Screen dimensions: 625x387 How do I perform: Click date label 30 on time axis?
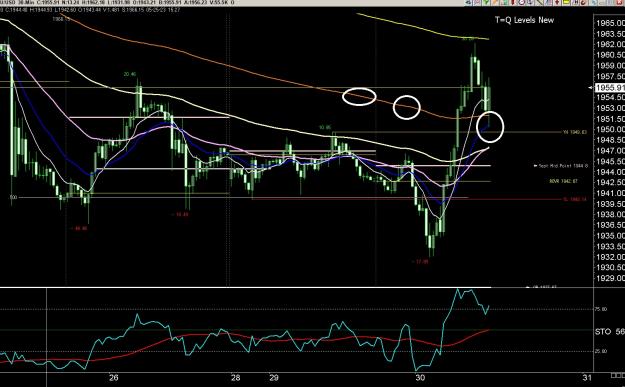420,378
